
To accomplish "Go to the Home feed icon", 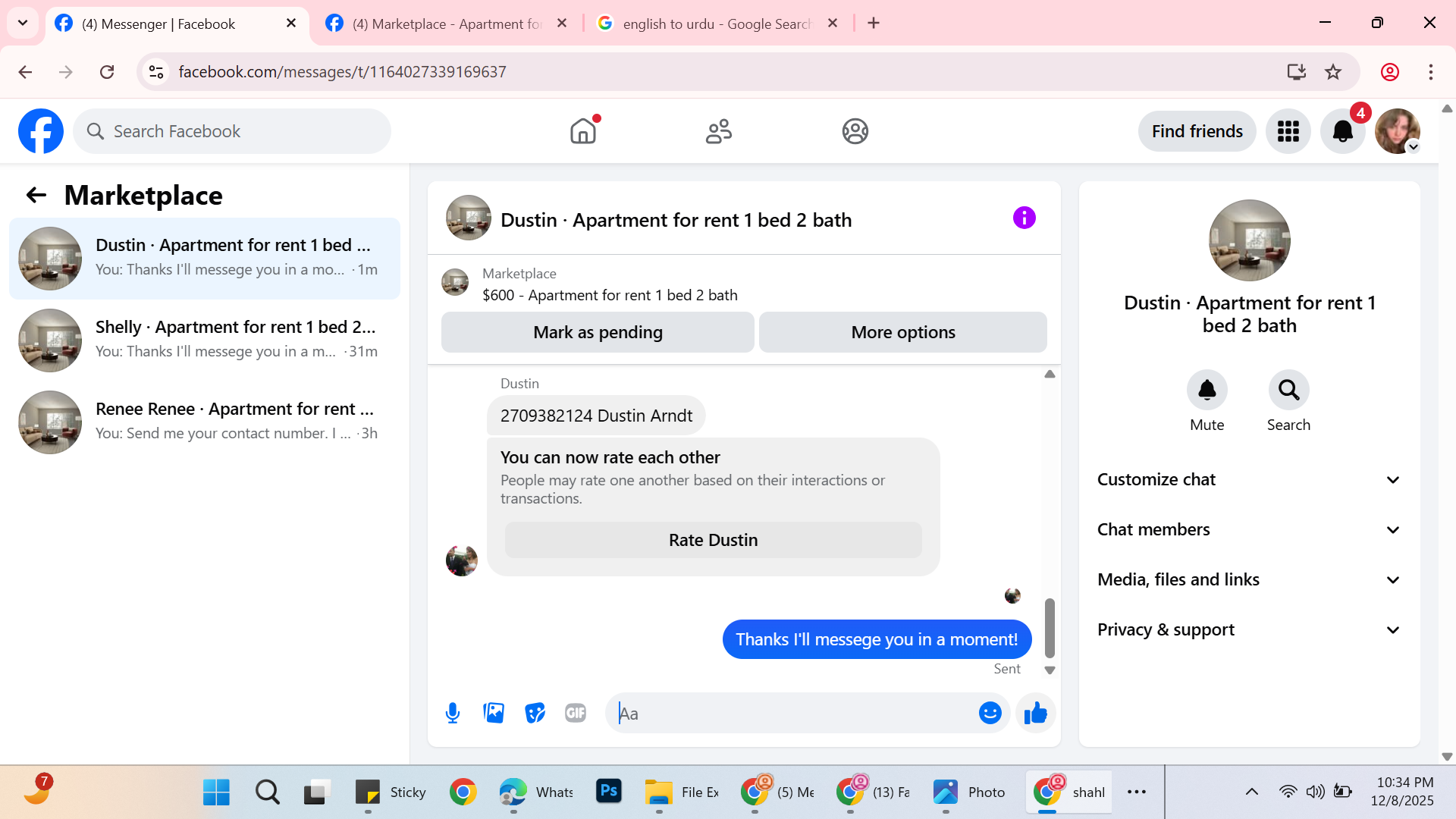I will [x=583, y=131].
